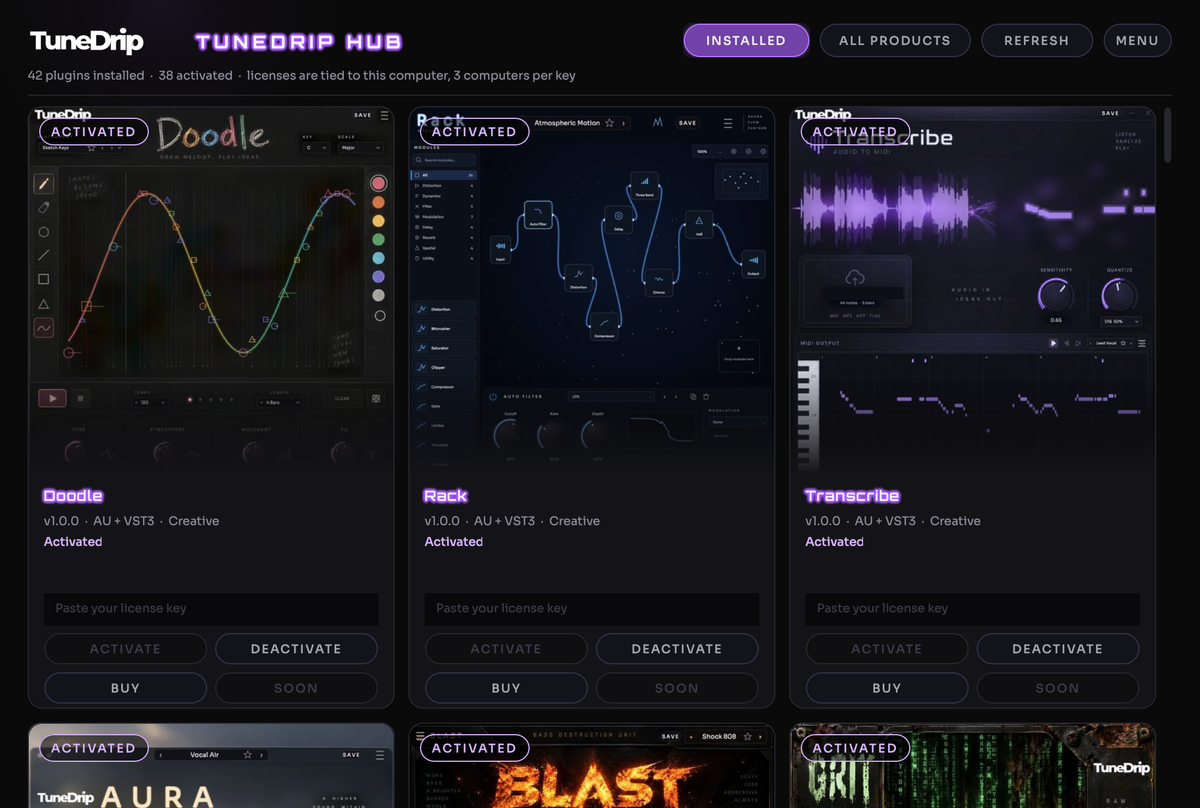Pick the circle shape tool in Doodle

tap(43, 232)
